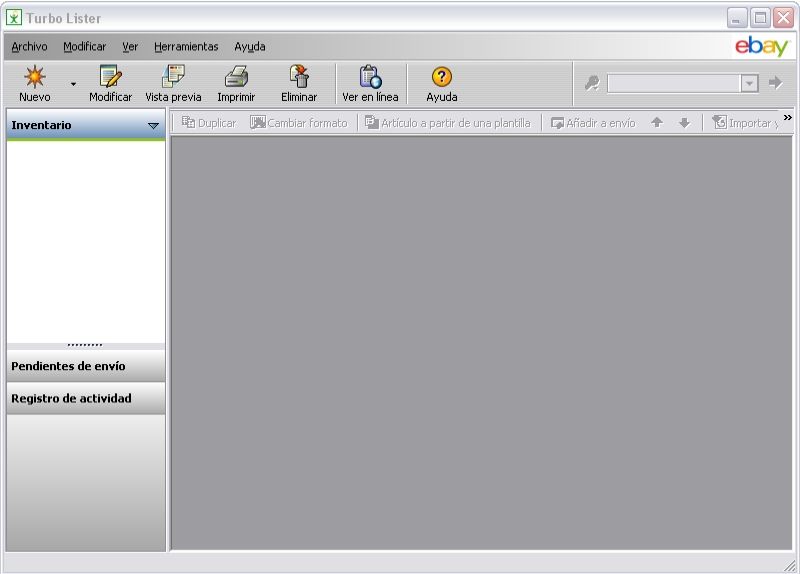The height and width of the screenshot is (574, 800).
Task: Expand the toolbar overflow chevron
Action: [x=788, y=118]
